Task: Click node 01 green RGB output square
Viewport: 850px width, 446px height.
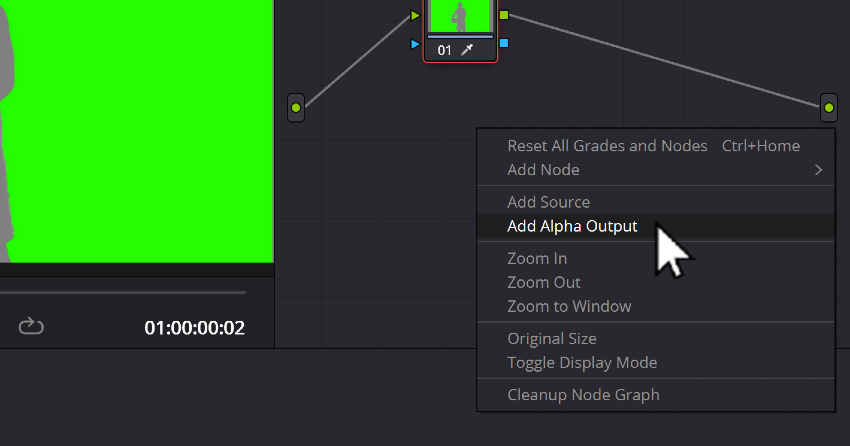Action: [504, 15]
